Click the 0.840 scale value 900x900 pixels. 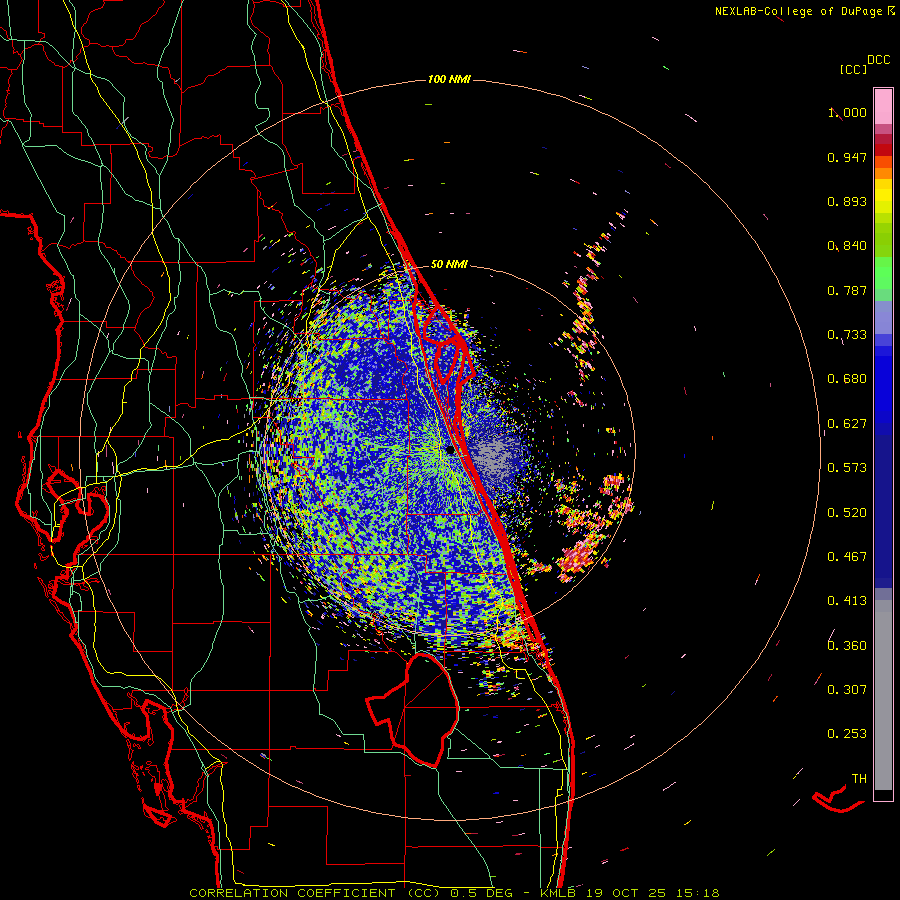coord(847,246)
